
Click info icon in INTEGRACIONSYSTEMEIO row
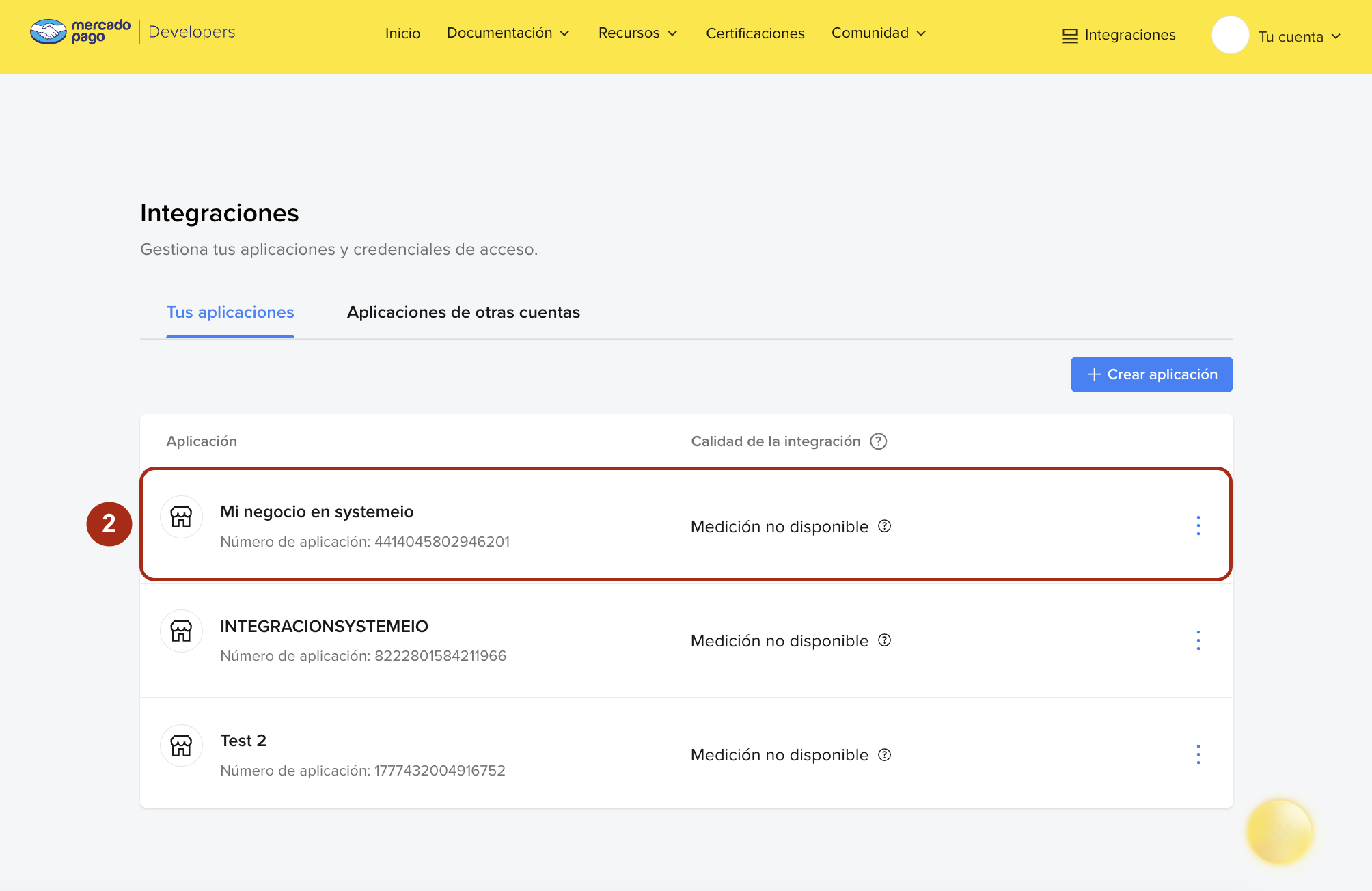pos(885,640)
